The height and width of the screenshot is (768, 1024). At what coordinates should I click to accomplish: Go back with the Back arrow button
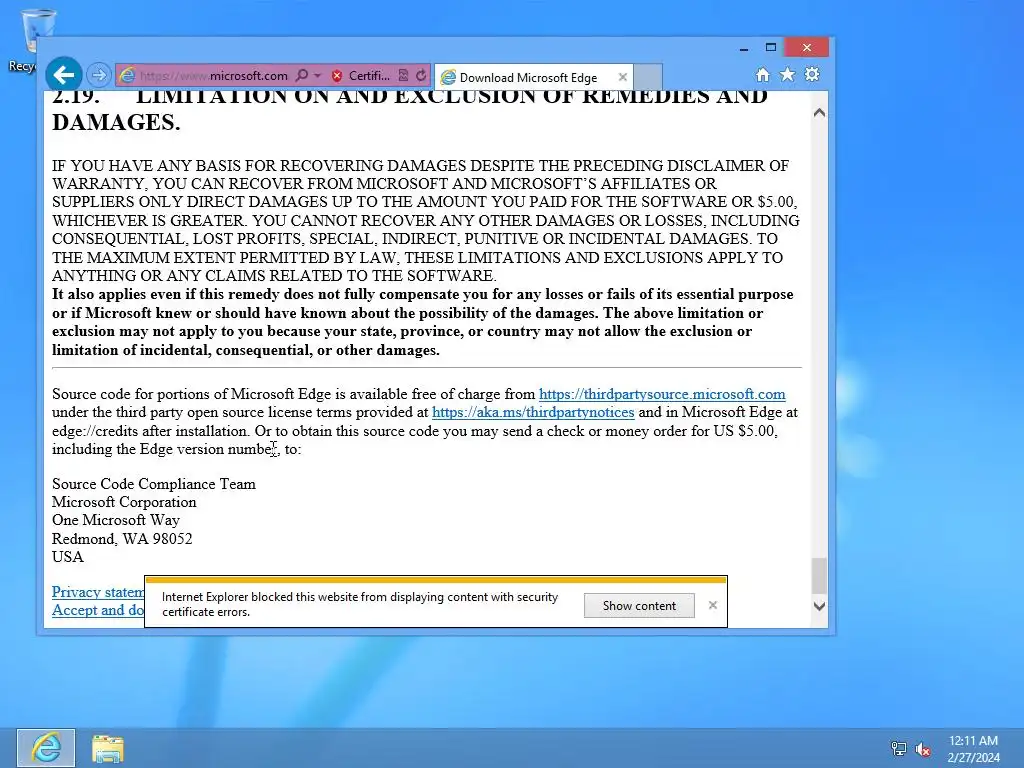pyautogui.click(x=64, y=75)
